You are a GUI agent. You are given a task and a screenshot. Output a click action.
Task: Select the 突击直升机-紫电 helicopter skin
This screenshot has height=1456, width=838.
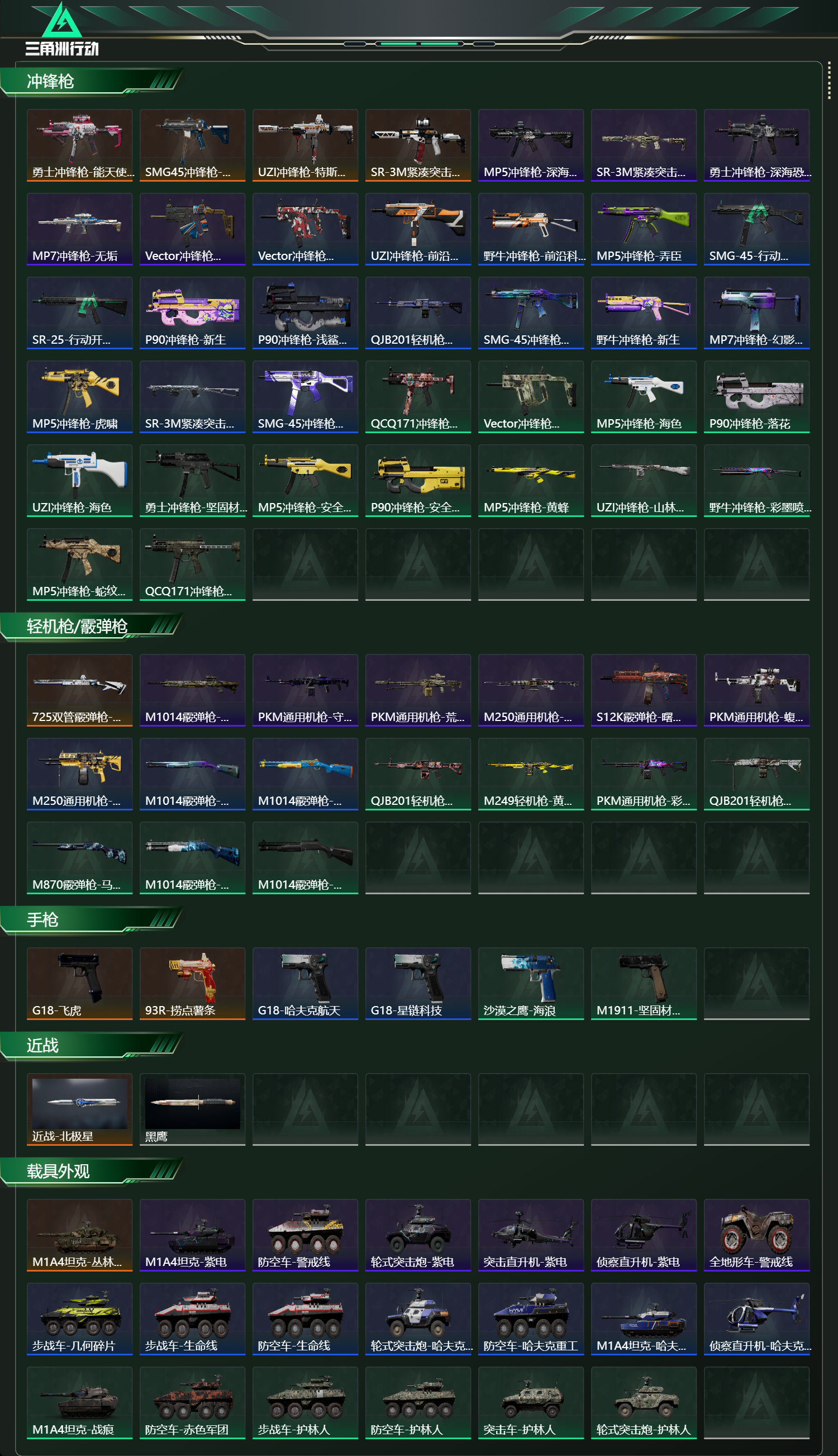tap(531, 1235)
